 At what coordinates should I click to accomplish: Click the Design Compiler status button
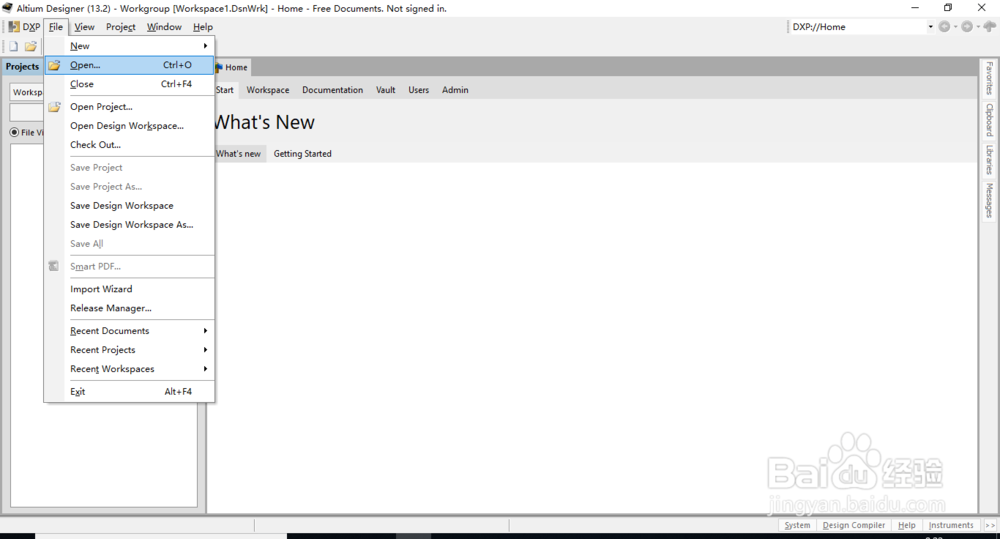(x=853, y=525)
